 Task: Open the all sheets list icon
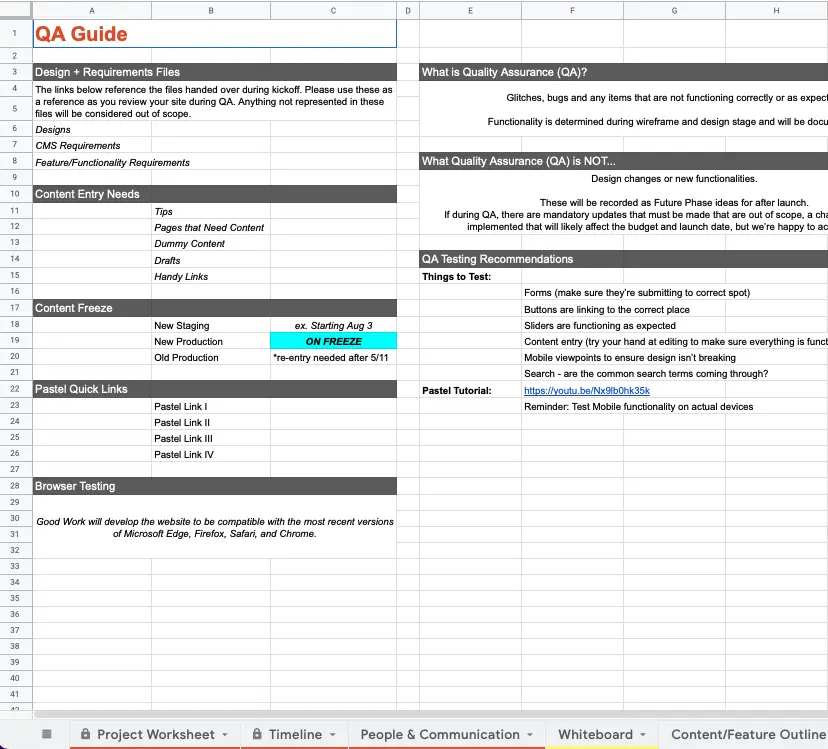(x=46, y=734)
